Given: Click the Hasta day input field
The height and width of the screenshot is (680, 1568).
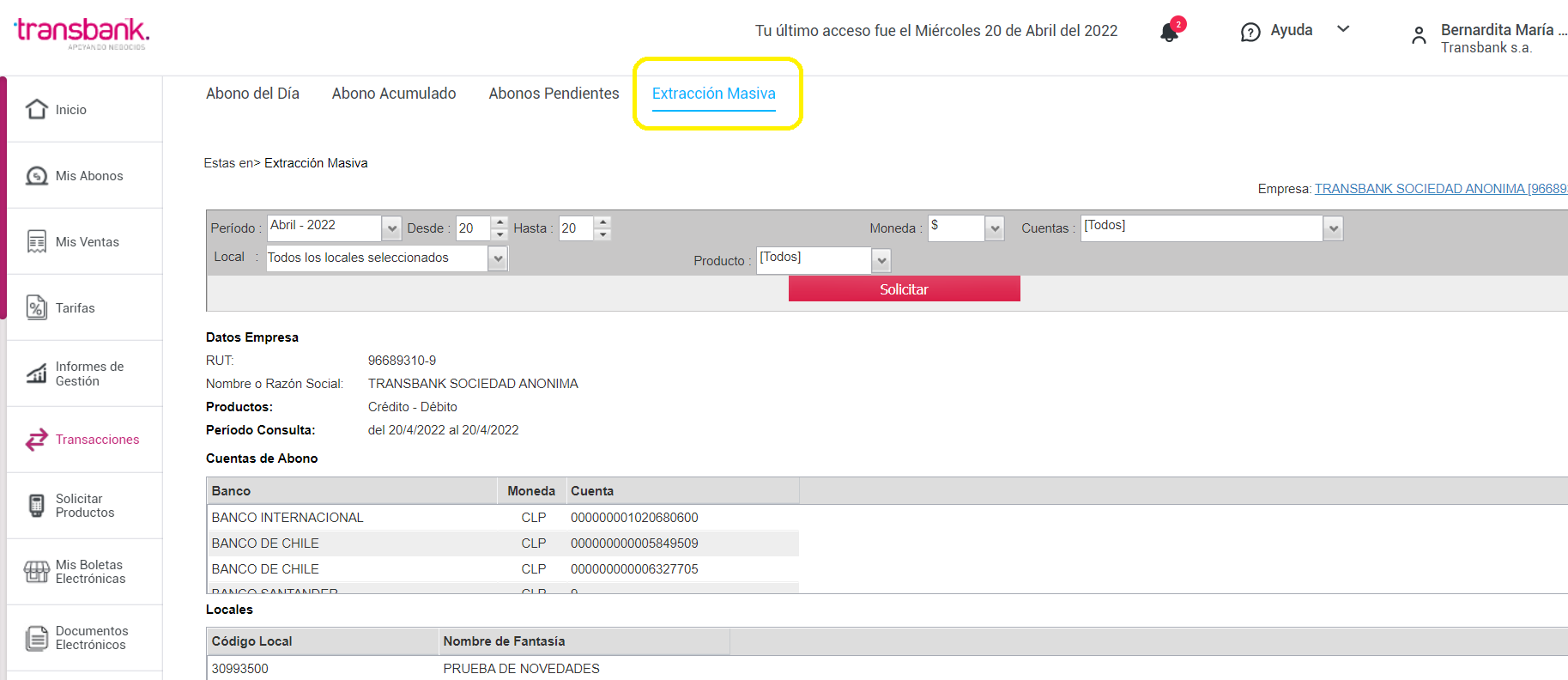Looking at the screenshot, I should (576, 228).
